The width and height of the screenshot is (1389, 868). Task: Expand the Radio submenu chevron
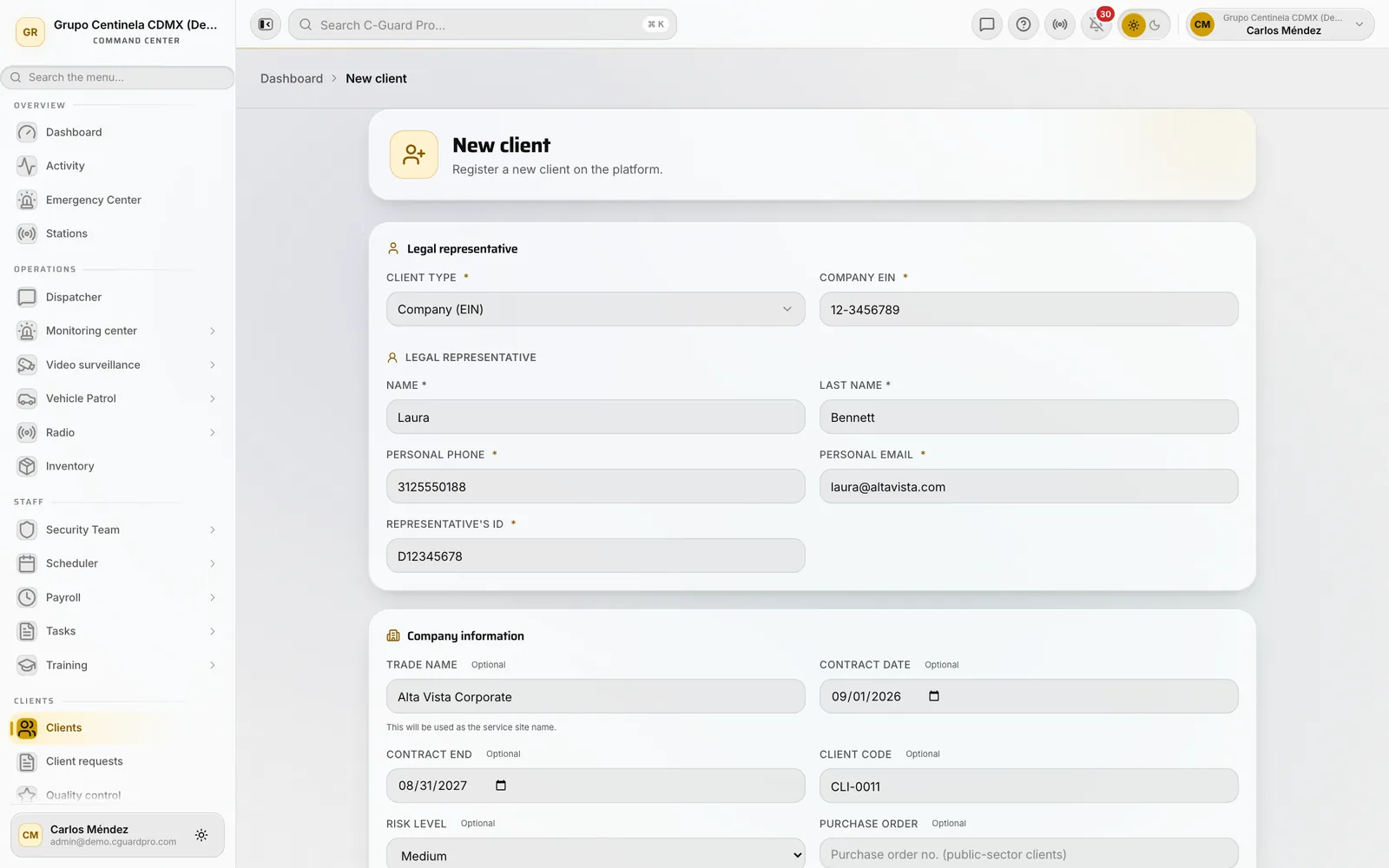click(x=212, y=432)
